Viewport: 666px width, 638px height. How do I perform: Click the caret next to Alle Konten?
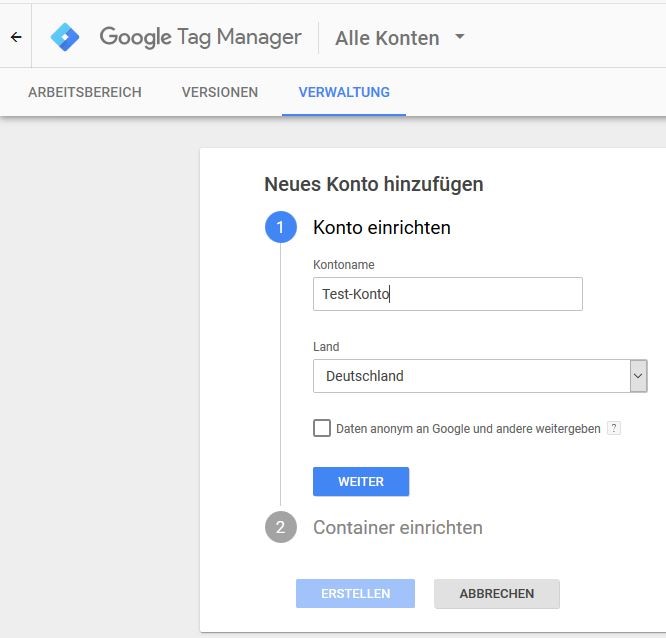click(x=460, y=37)
